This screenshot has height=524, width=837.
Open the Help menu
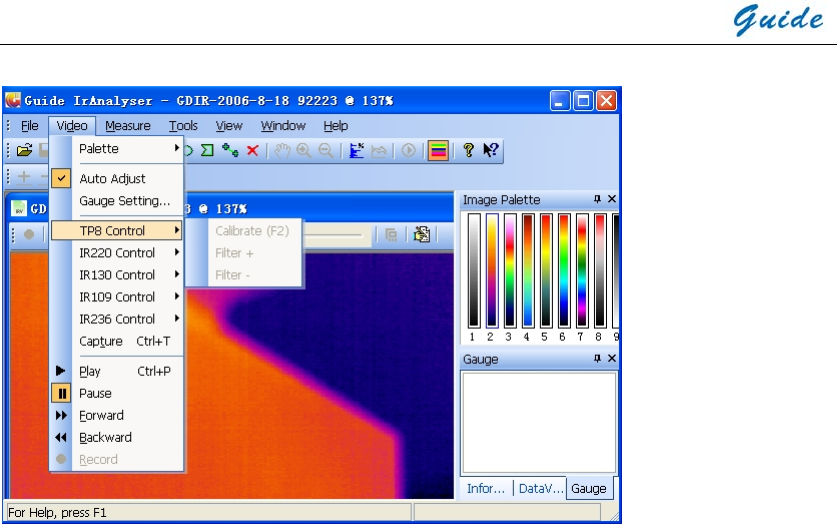(336, 126)
